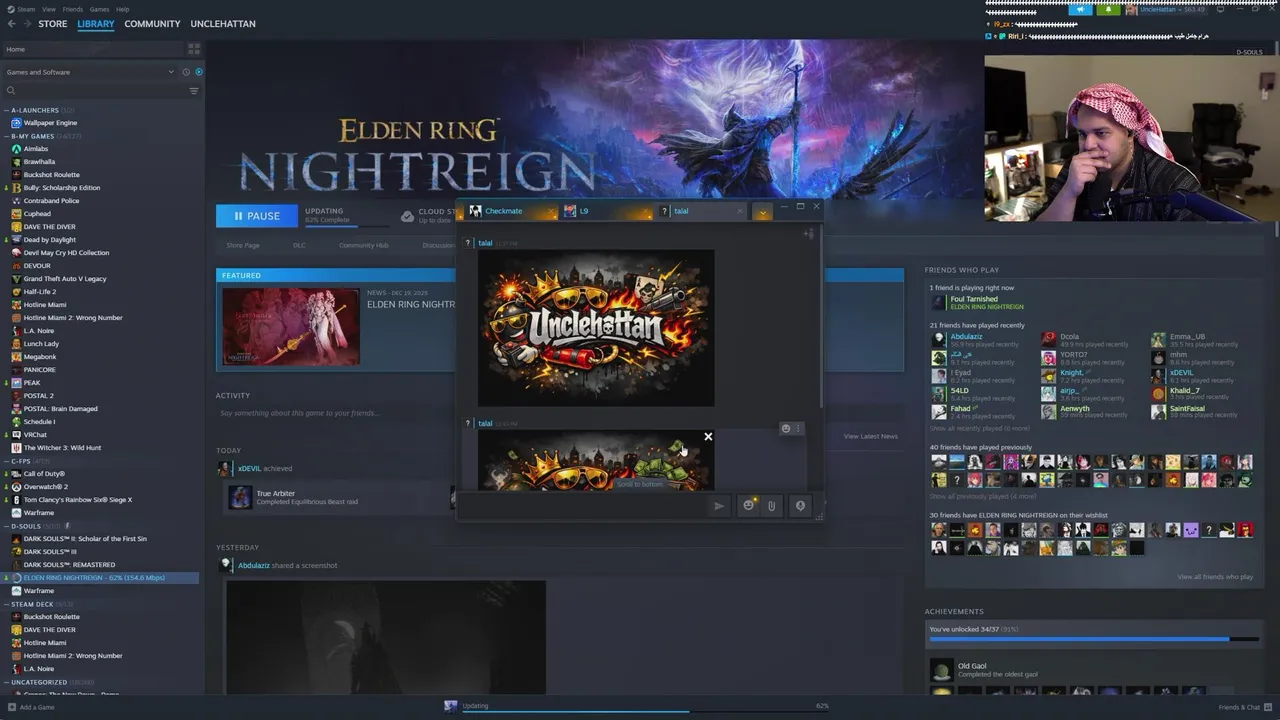This screenshot has width=1280, height=720.
Task: Open the chat tabs overflow dropdown
Action: pos(763,212)
